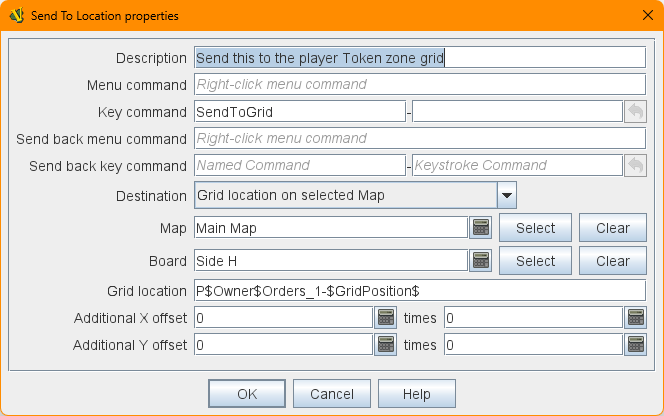664x416 pixels.
Task: Click the Cancel button
Action: tap(332, 394)
